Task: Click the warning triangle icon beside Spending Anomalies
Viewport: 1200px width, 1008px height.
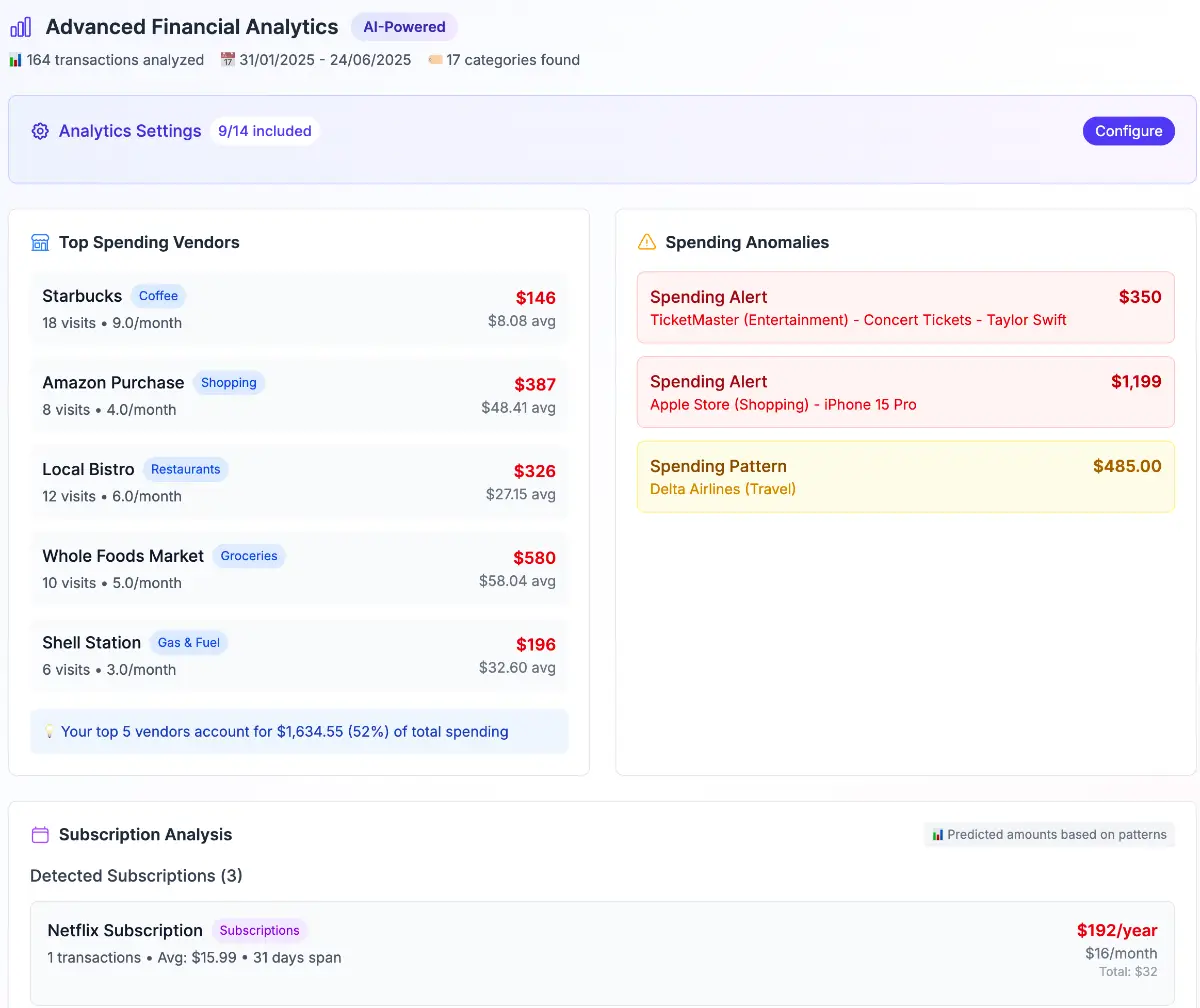Action: 647,242
